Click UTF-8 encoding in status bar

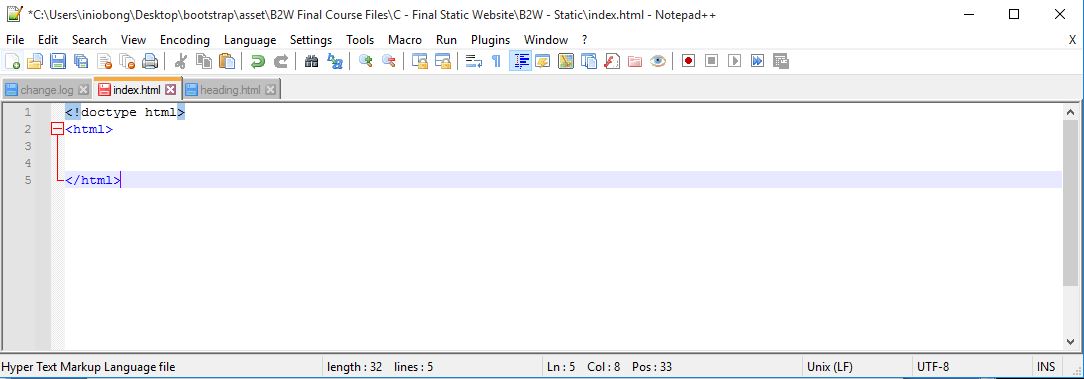[x=933, y=367]
